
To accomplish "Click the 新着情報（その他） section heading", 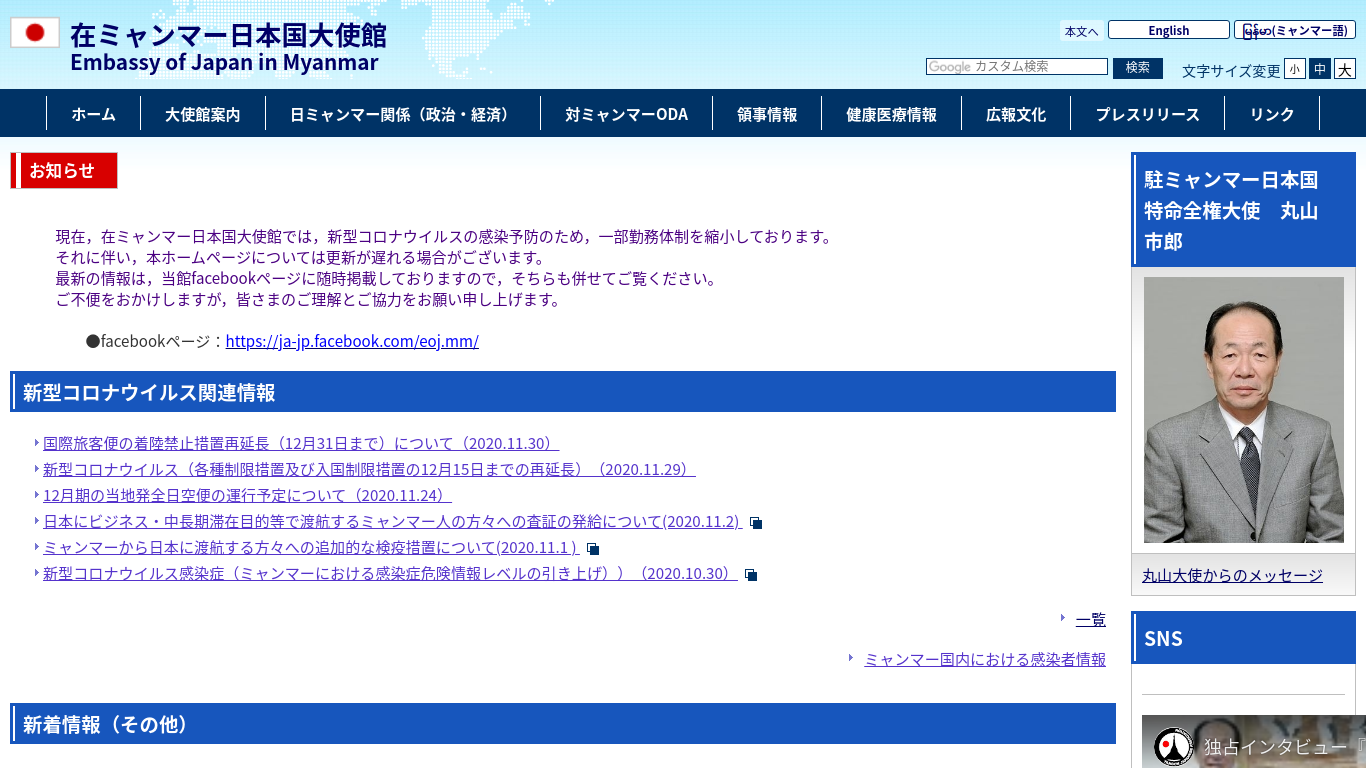I will [563, 724].
